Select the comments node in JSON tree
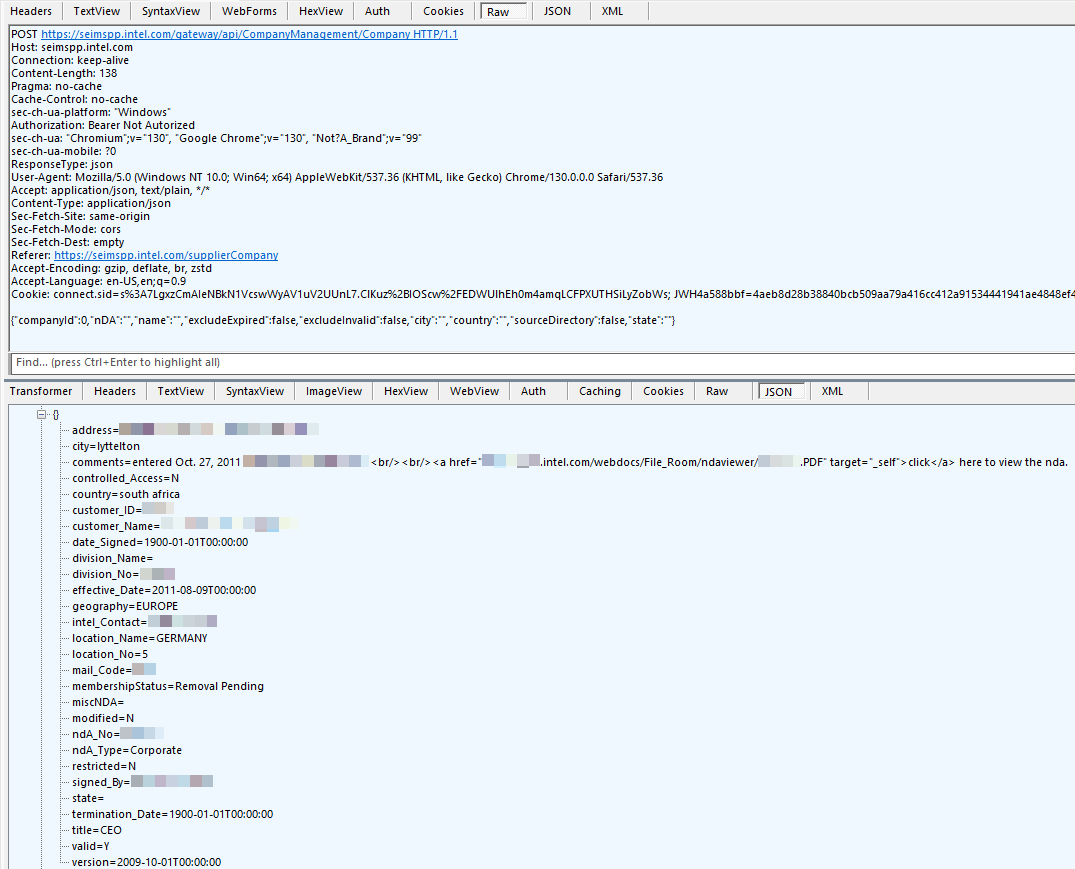 tap(569, 462)
